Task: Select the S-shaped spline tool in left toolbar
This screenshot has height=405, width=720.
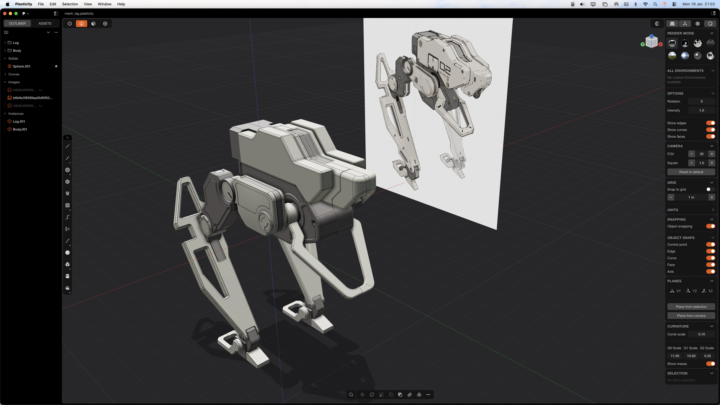Action: point(68,217)
